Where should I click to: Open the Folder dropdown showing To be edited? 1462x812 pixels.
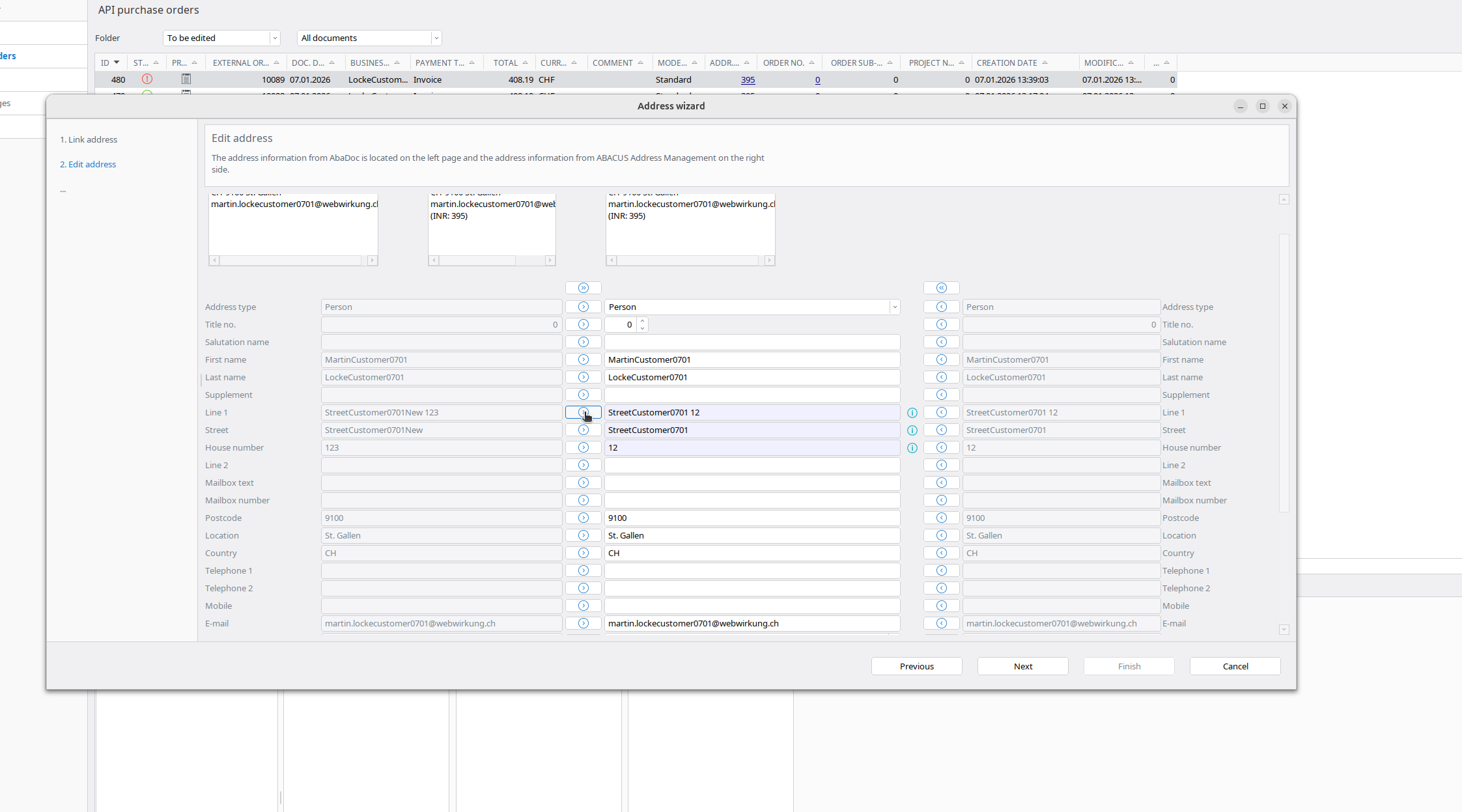[x=274, y=38]
